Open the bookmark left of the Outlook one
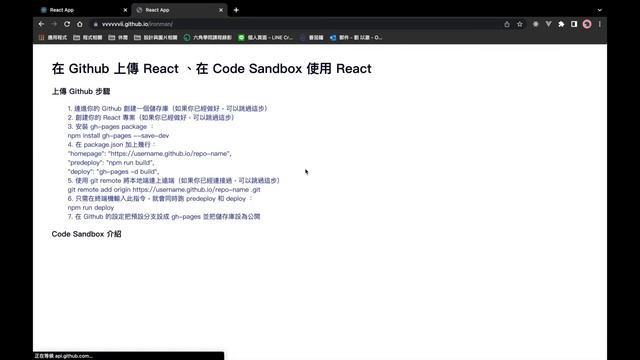Screen dimensions: 640x360 [311, 38]
